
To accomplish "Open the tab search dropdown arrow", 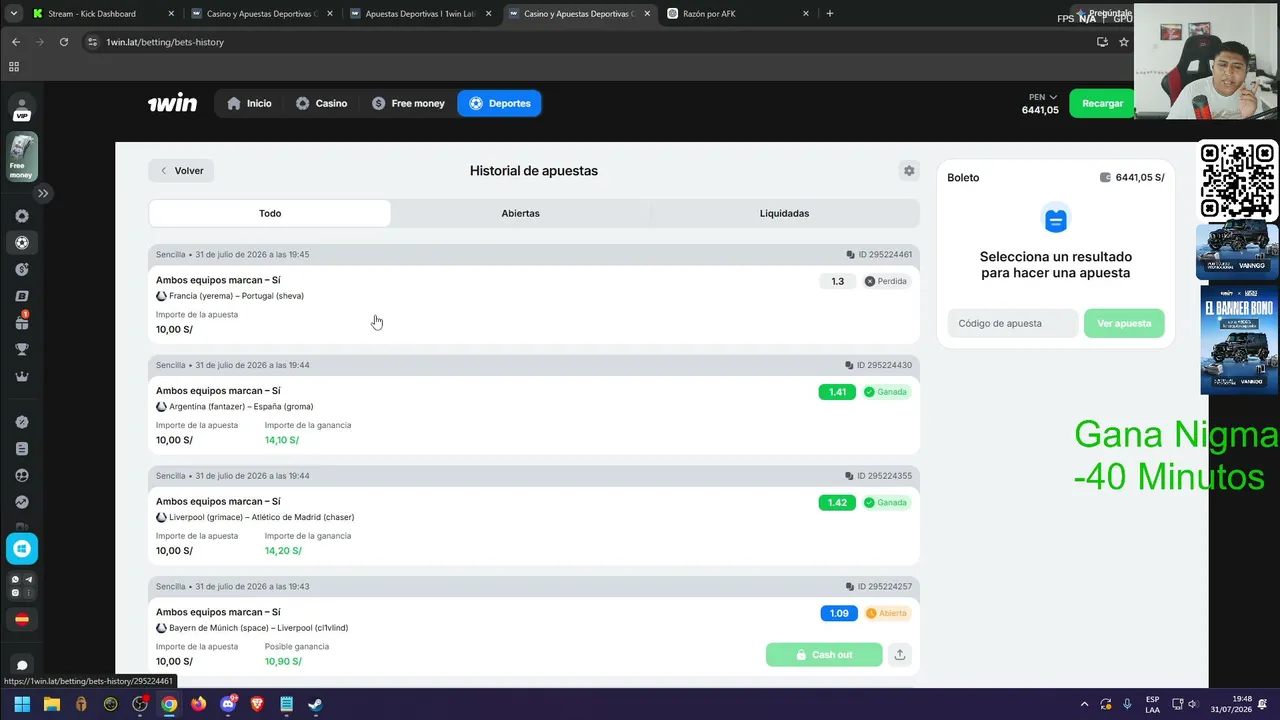I will coord(13,14).
